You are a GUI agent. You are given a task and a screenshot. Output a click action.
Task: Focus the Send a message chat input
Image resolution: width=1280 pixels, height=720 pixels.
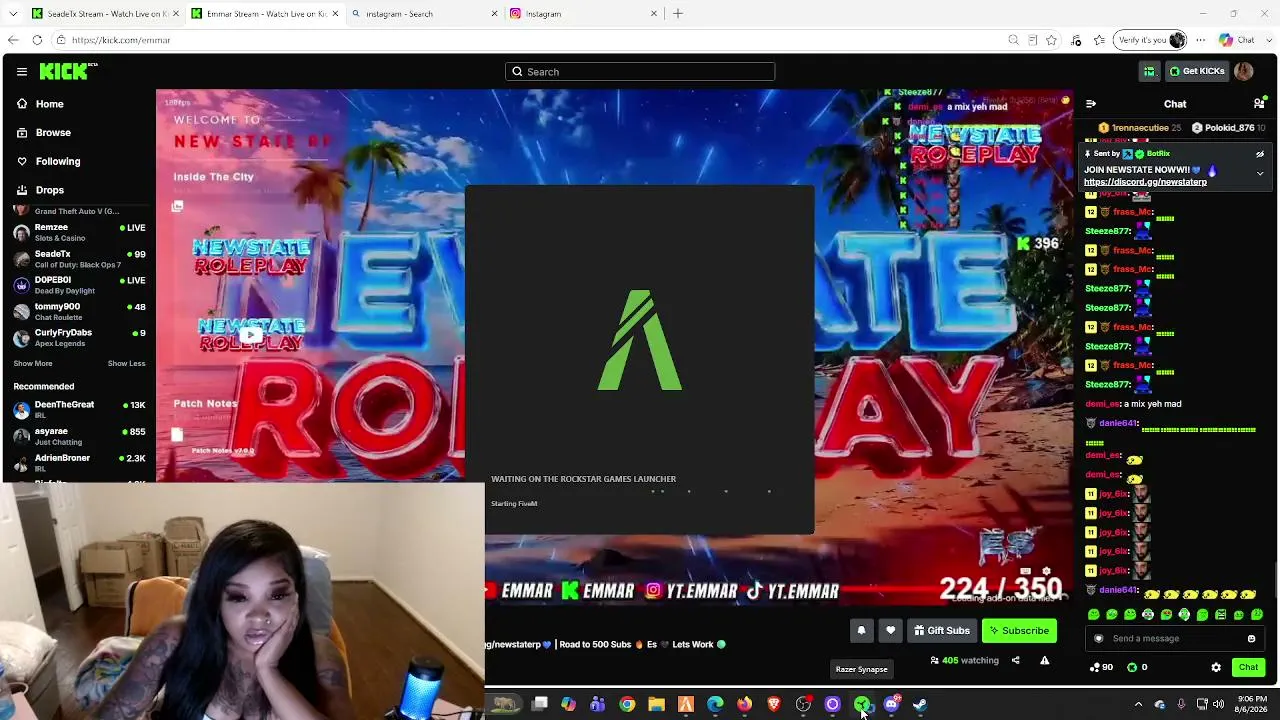click(x=1174, y=639)
